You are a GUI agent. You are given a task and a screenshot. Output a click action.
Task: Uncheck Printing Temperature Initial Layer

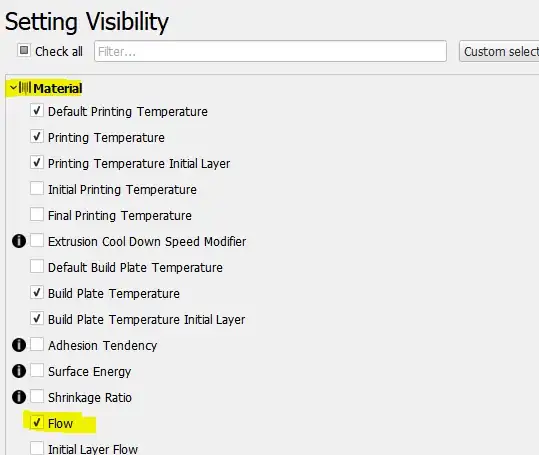coord(37,163)
